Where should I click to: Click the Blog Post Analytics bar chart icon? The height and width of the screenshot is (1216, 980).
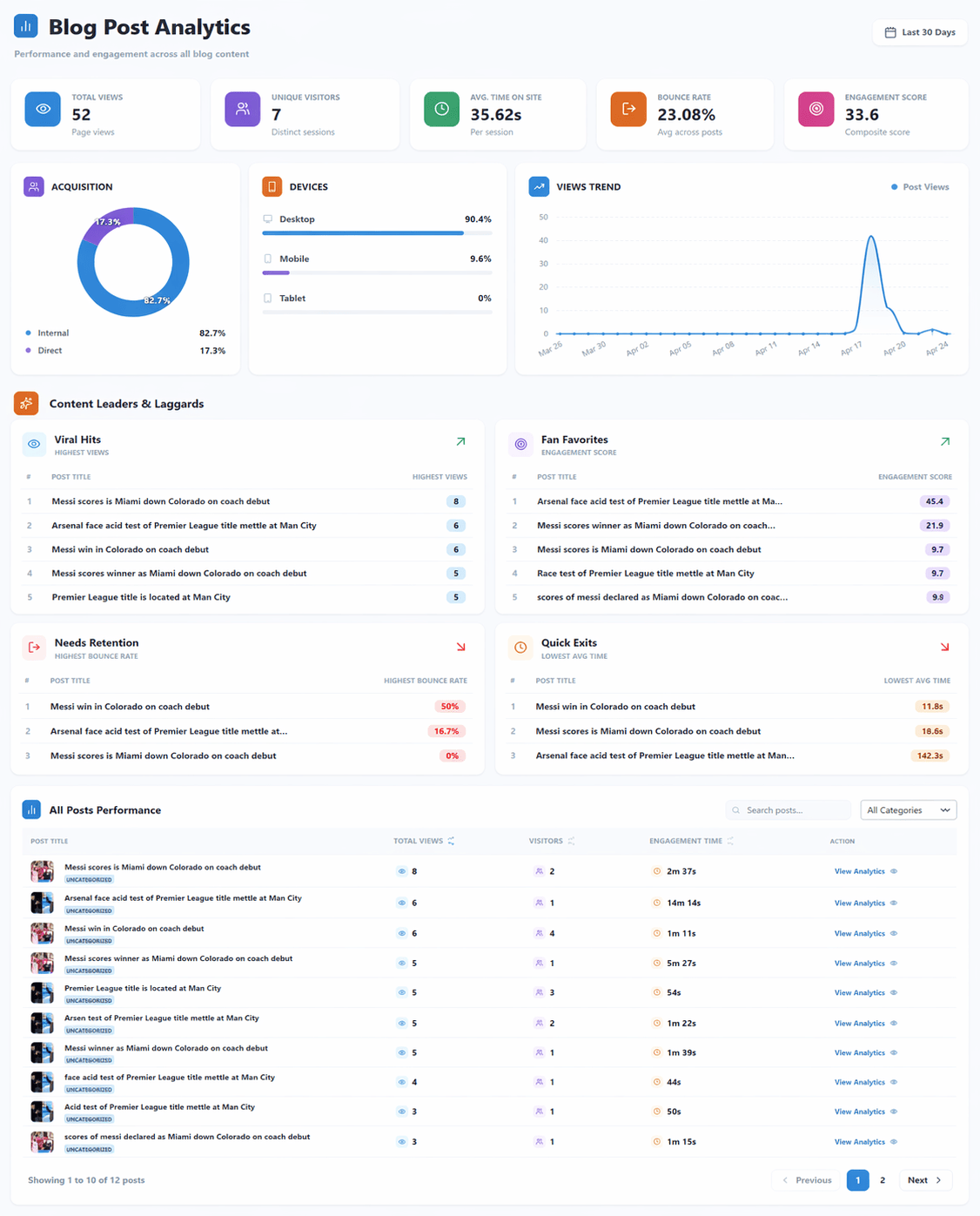(x=26, y=26)
